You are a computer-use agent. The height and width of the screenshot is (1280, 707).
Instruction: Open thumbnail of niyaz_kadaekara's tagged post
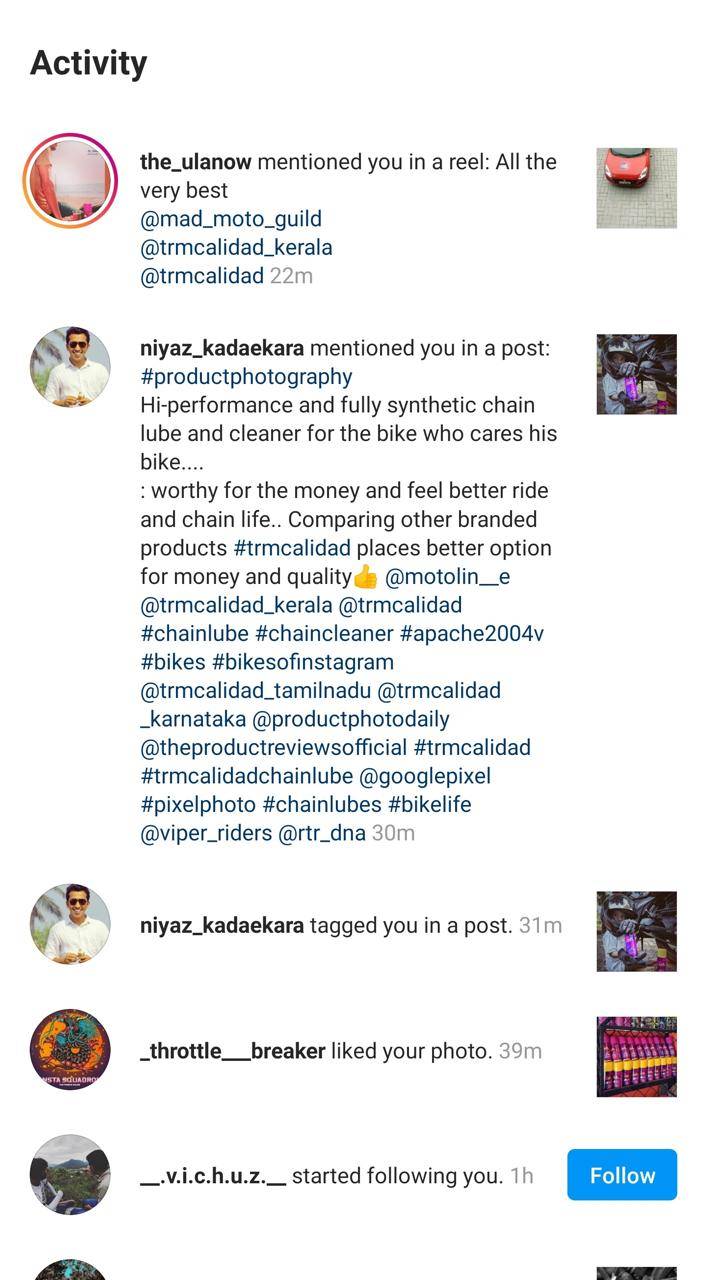click(x=637, y=931)
